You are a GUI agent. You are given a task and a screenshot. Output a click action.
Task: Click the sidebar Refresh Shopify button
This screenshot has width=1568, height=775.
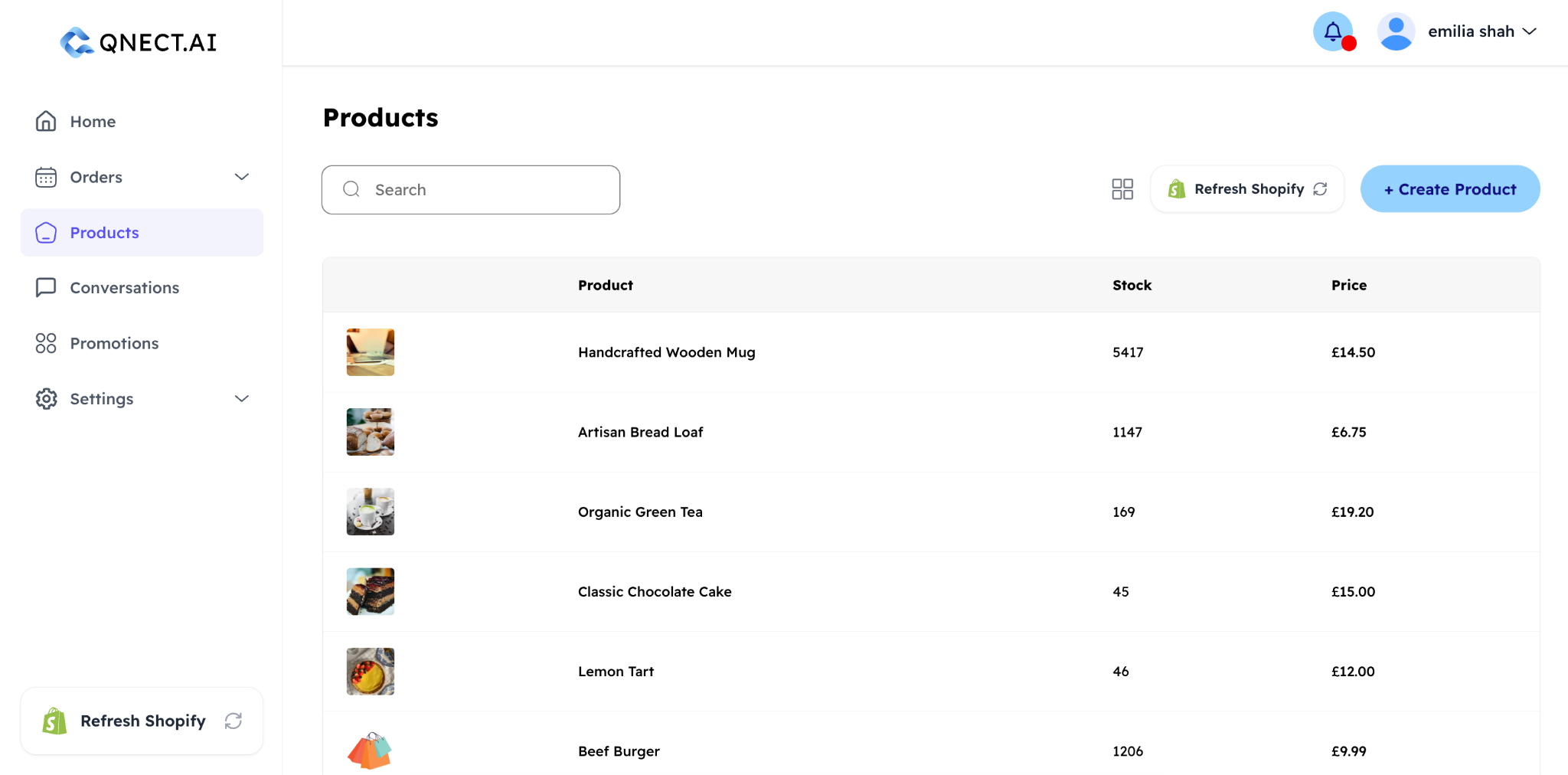pos(142,721)
